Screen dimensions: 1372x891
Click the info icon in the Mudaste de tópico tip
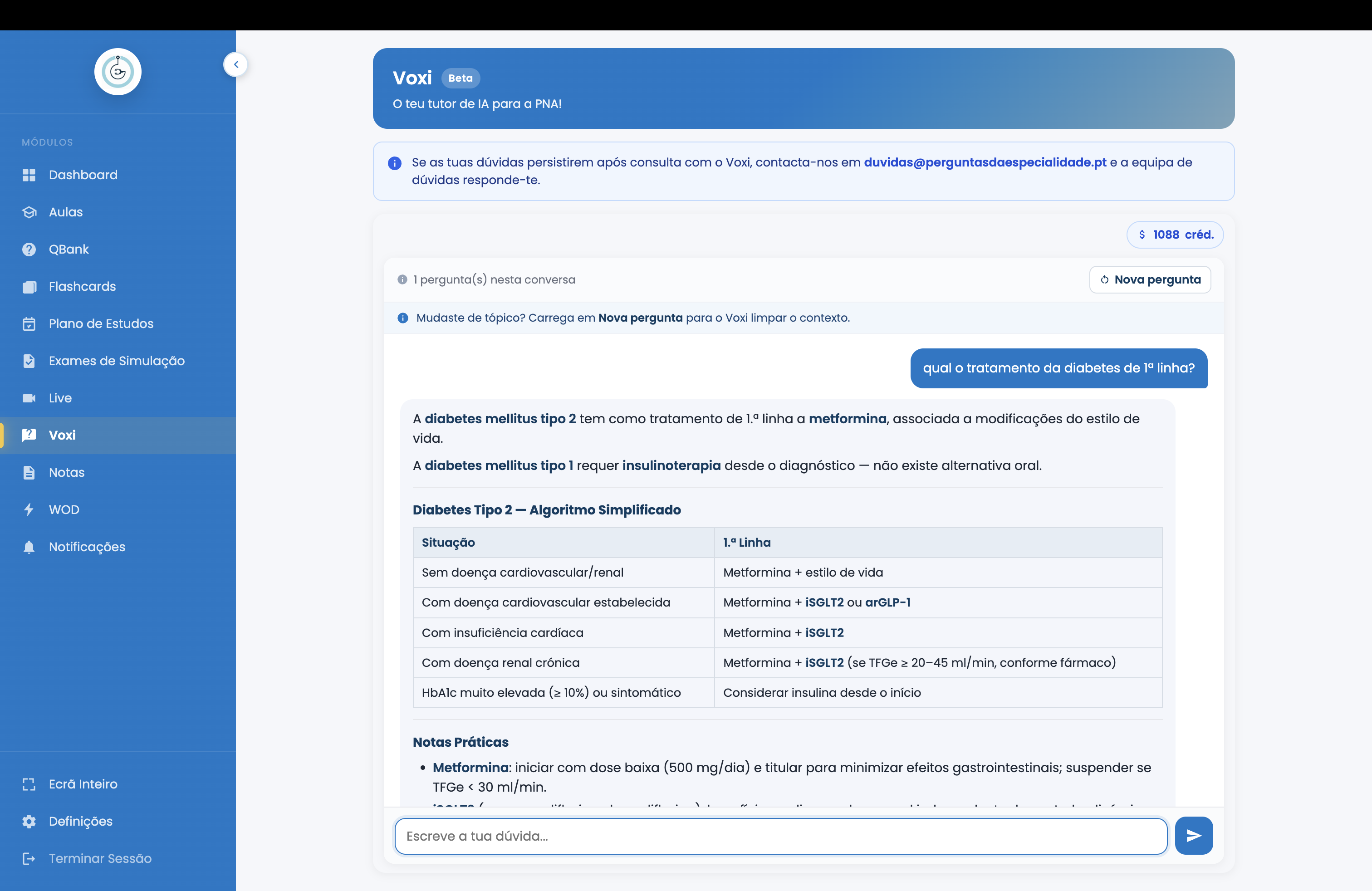(403, 318)
